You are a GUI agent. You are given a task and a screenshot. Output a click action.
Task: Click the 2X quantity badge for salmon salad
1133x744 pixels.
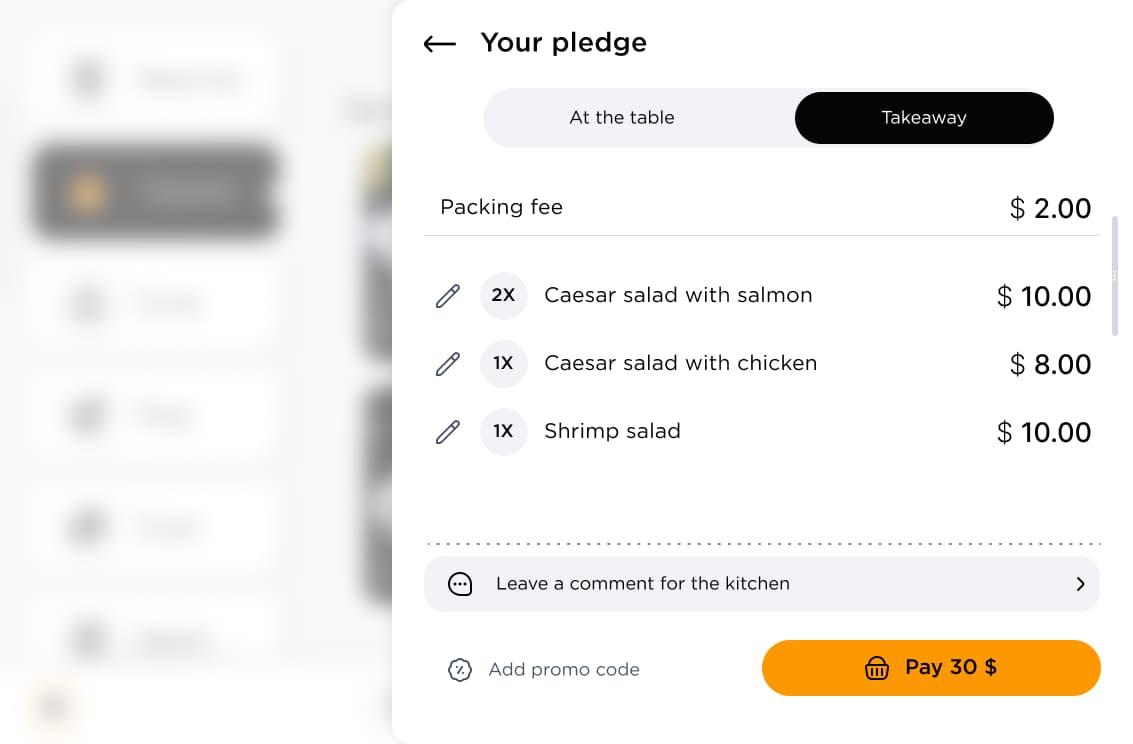tap(504, 295)
